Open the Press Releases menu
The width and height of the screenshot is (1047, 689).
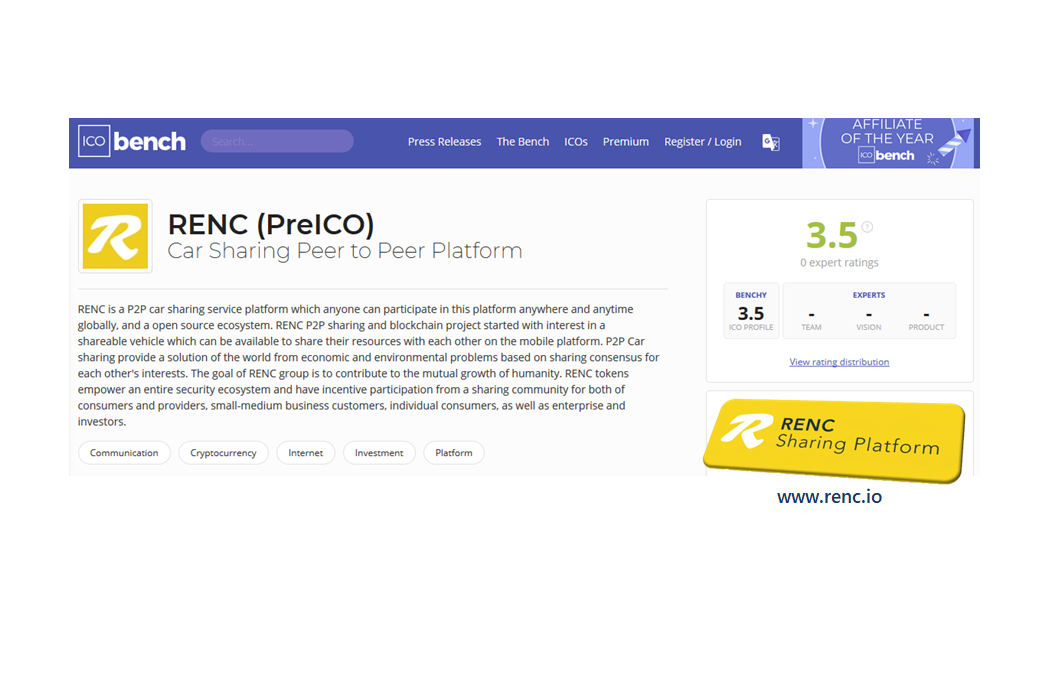coord(444,142)
